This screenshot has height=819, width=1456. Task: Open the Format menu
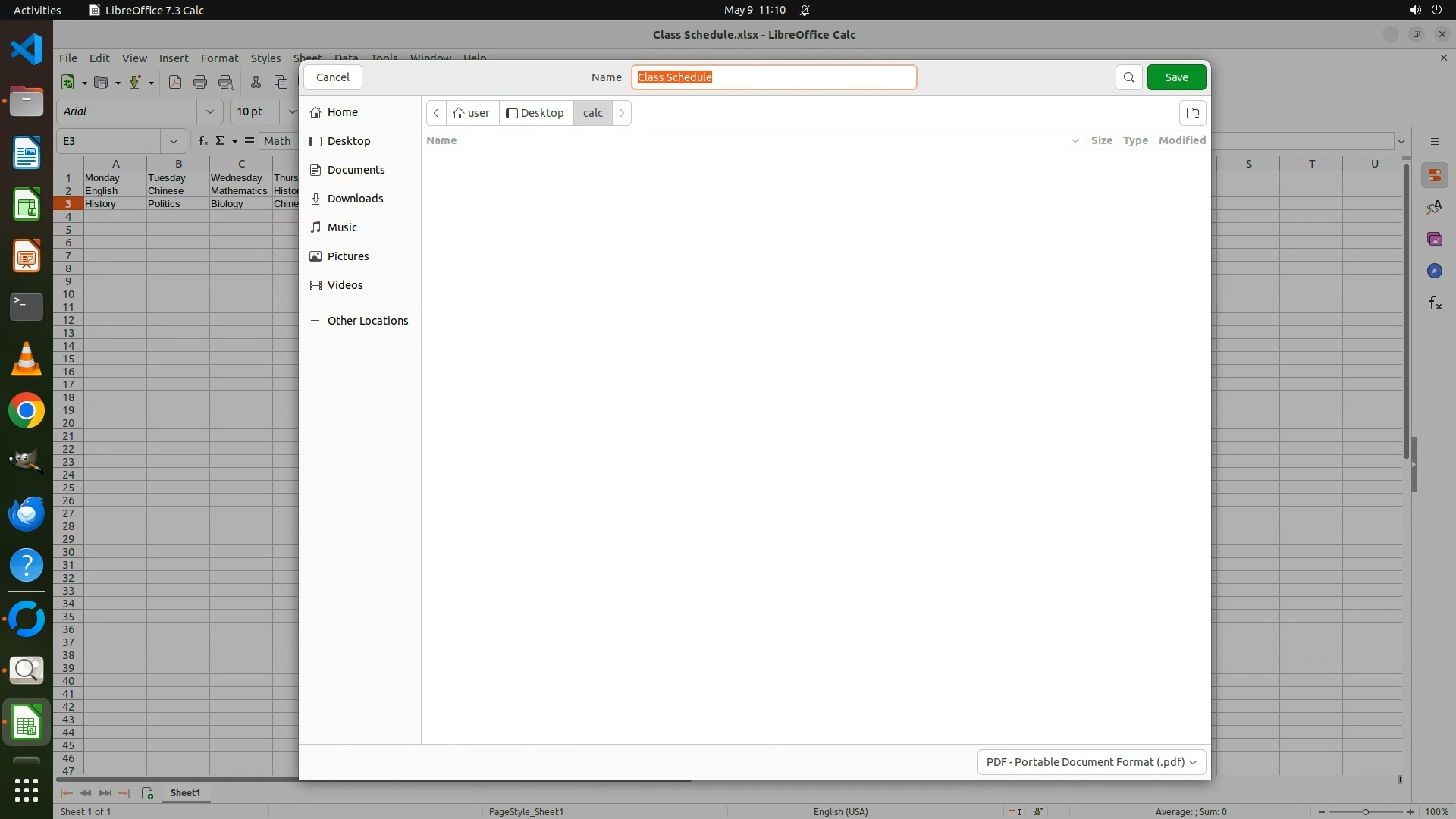[x=219, y=58]
